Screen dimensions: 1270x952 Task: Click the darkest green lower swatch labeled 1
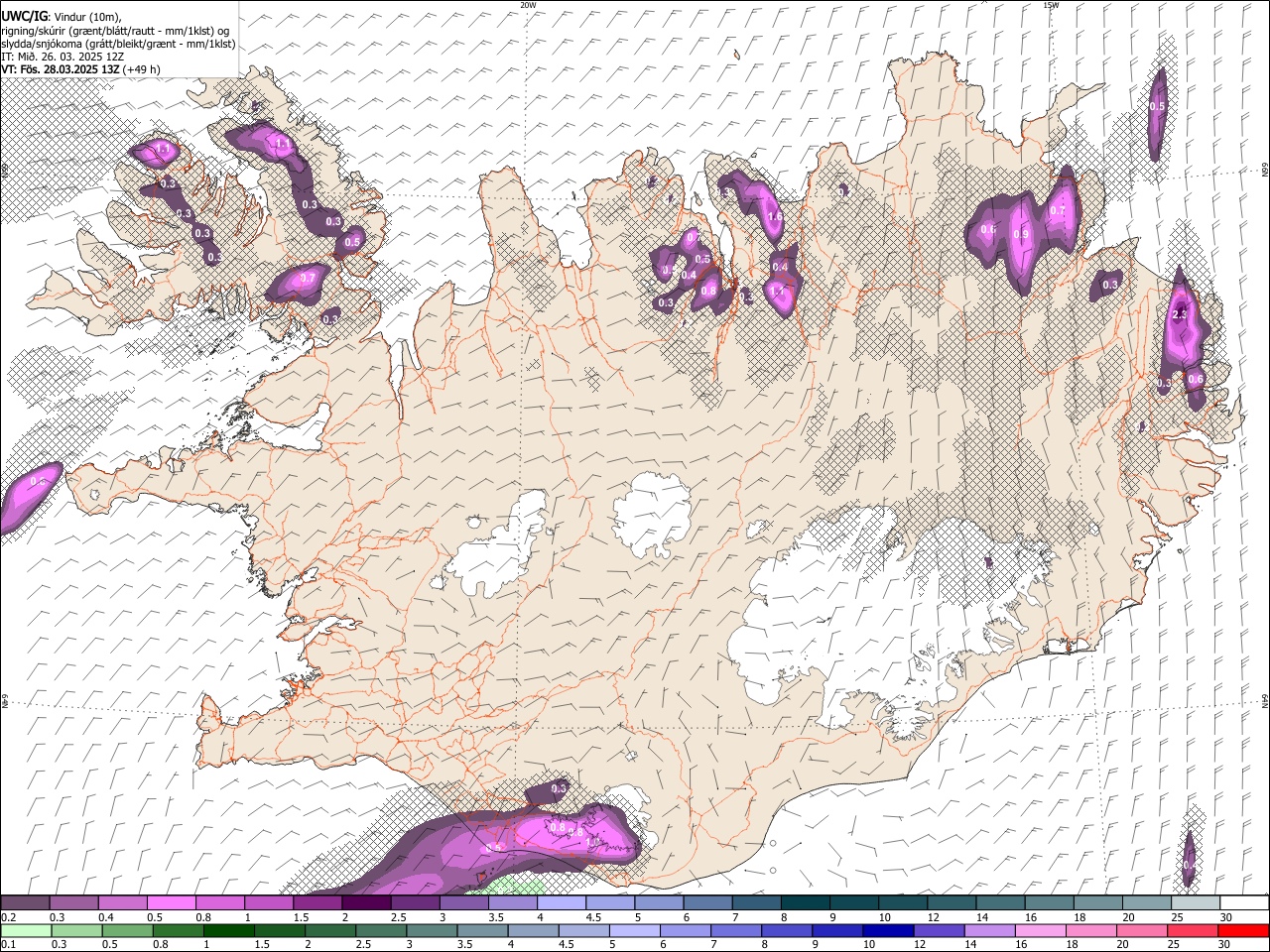click(228, 930)
